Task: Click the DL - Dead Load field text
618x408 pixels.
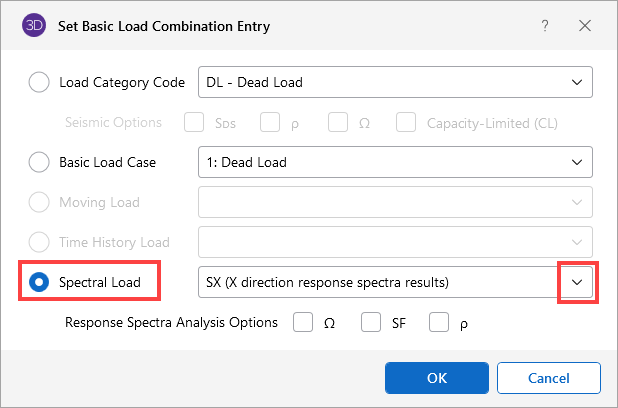Action: point(254,82)
